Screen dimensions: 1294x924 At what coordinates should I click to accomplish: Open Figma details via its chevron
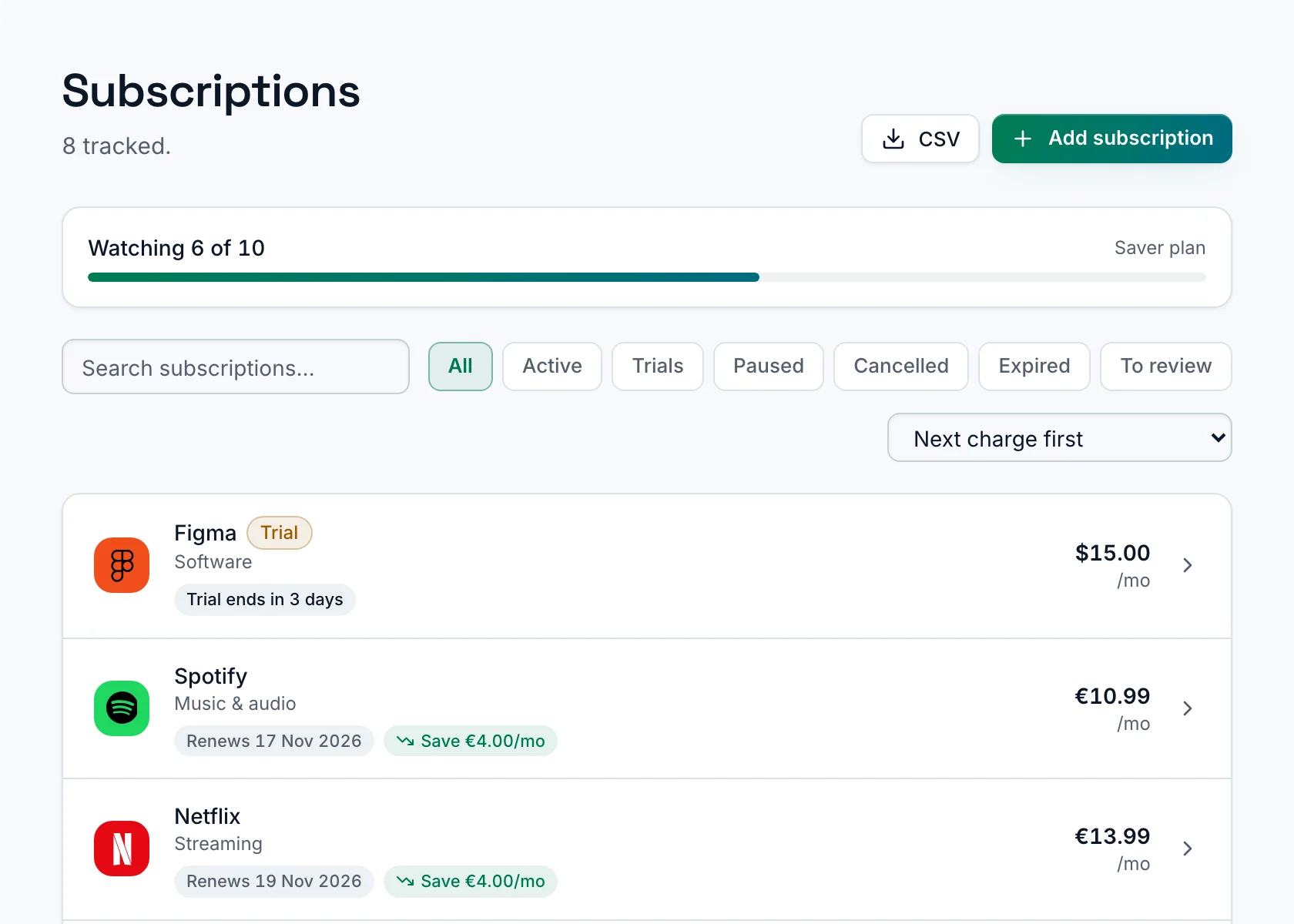coord(1188,565)
